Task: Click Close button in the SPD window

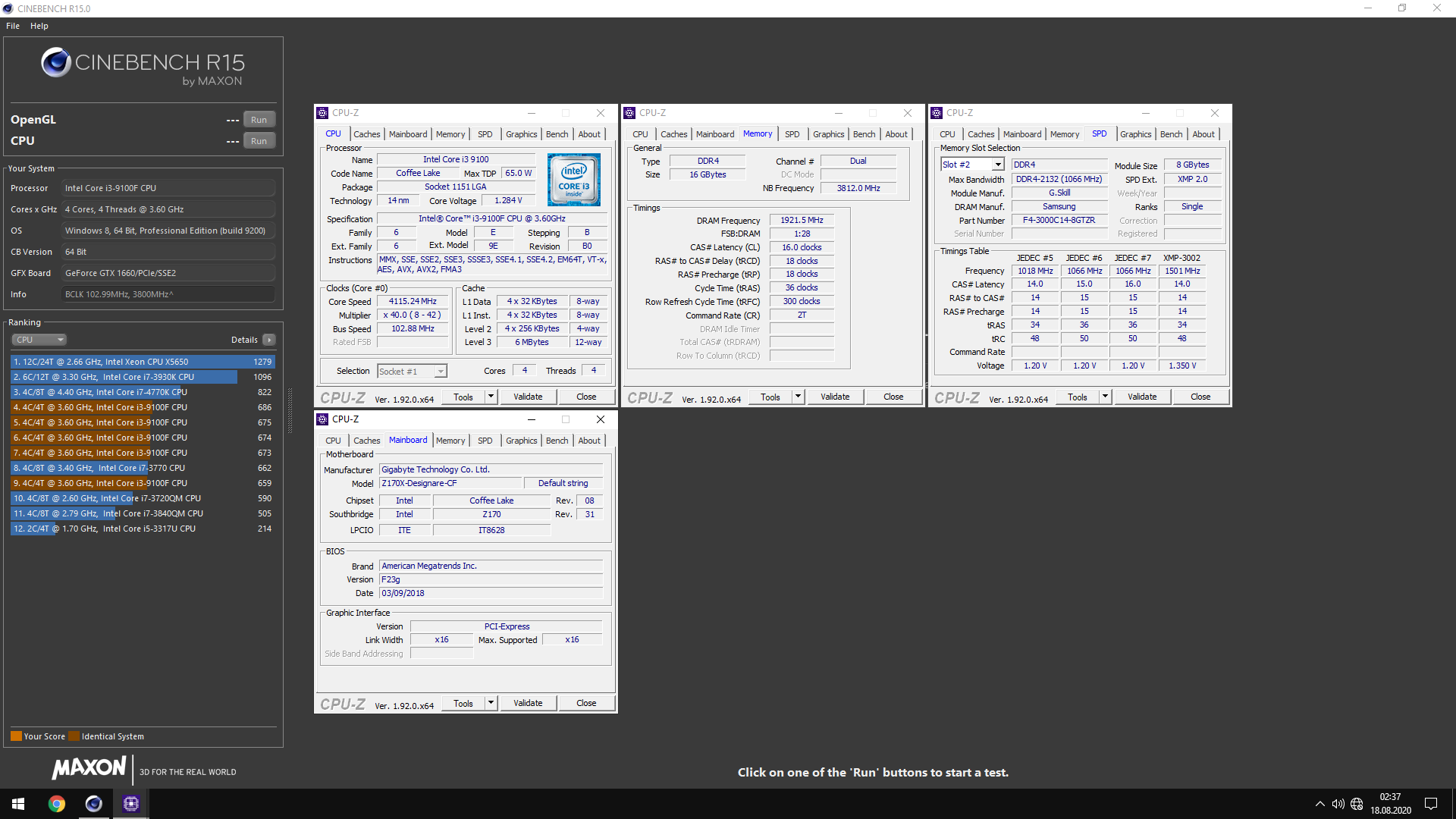Action: click(x=1200, y=397)
